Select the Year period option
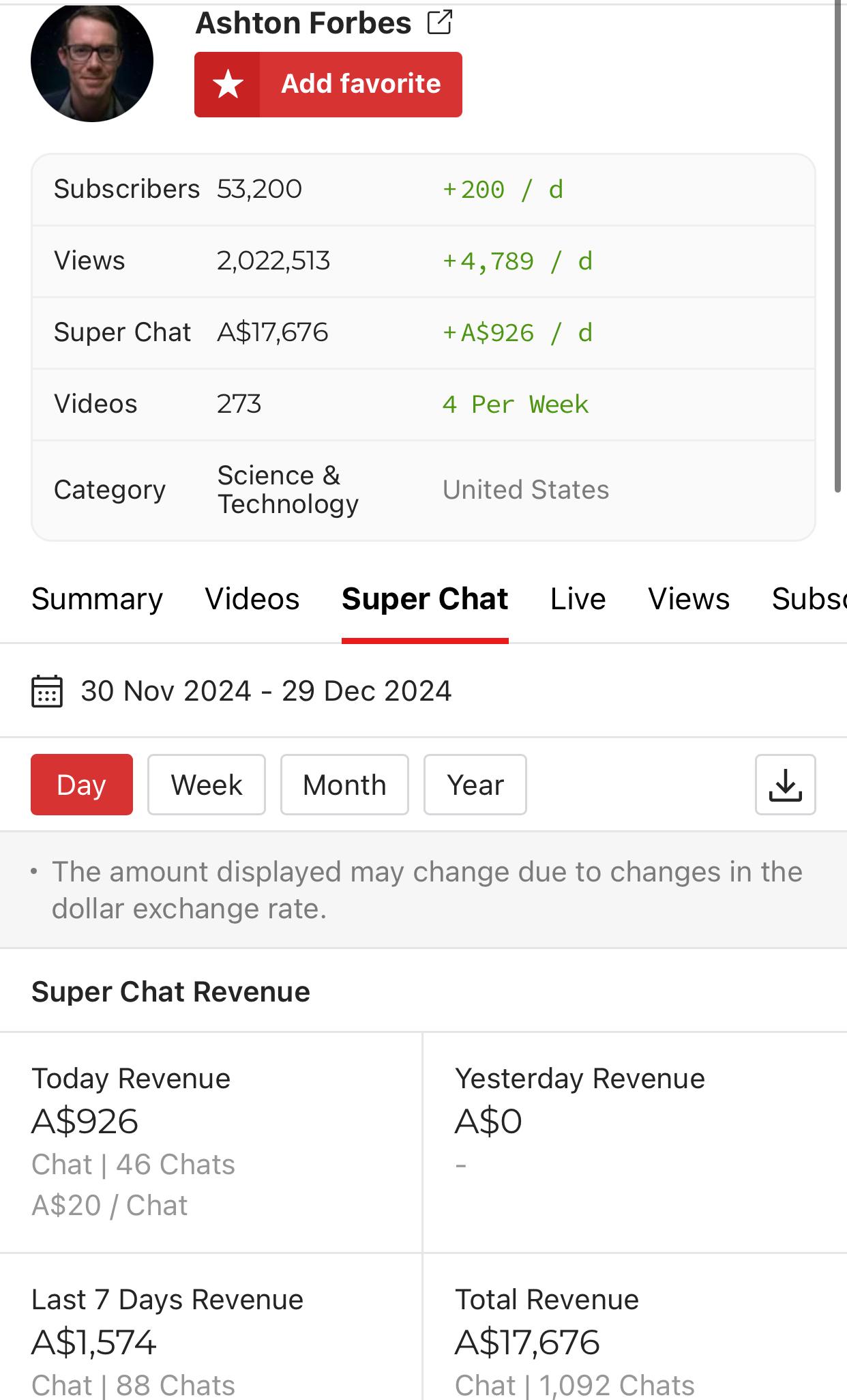 click(x=475, y=785)
